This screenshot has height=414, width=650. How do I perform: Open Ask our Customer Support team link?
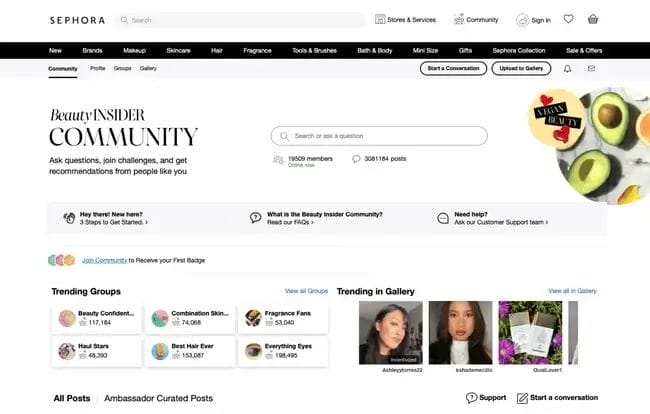(x=501, y=223)
